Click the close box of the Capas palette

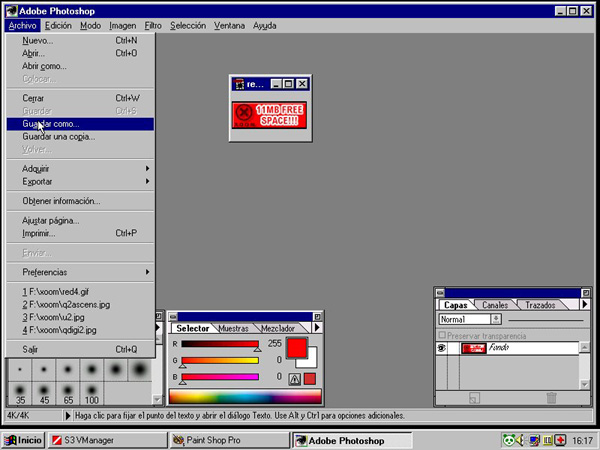[440, 293]
